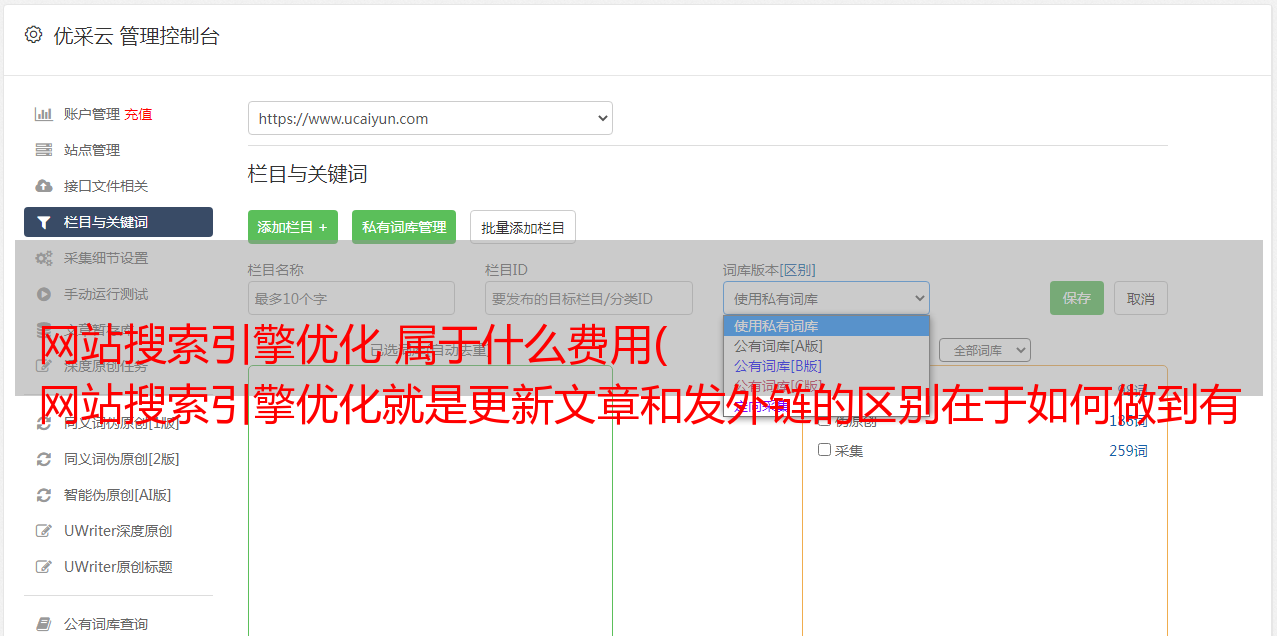Open 公有词库查询 via its book icon
This screenshot has height=636, width=1277.
point(44,624)
